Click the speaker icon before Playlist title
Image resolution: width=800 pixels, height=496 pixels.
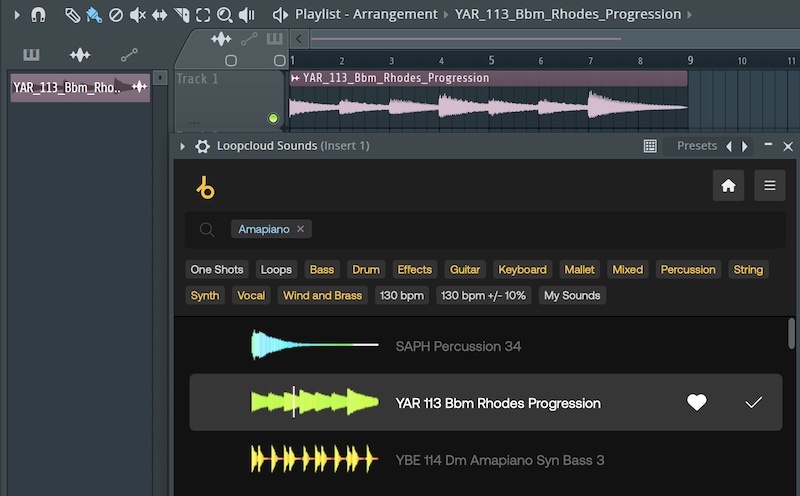[280, 15]
